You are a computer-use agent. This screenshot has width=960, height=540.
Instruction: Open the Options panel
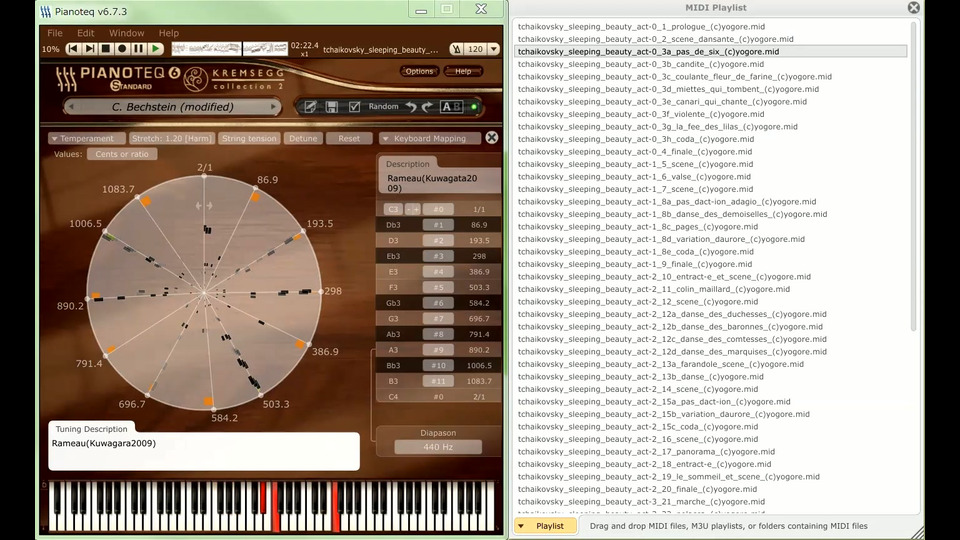coord(419,71)
